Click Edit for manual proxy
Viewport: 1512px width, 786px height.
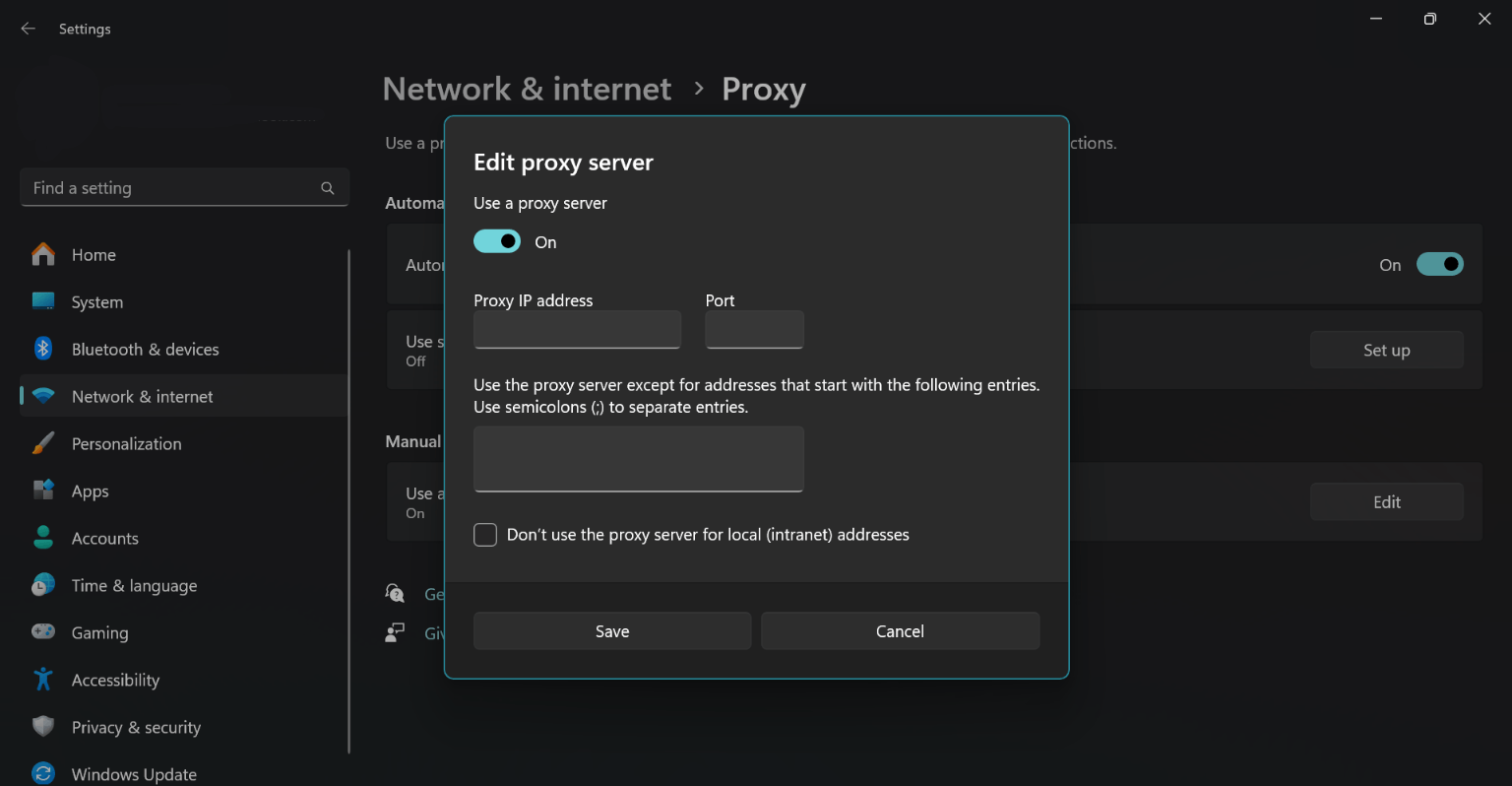coord(1386,502)
